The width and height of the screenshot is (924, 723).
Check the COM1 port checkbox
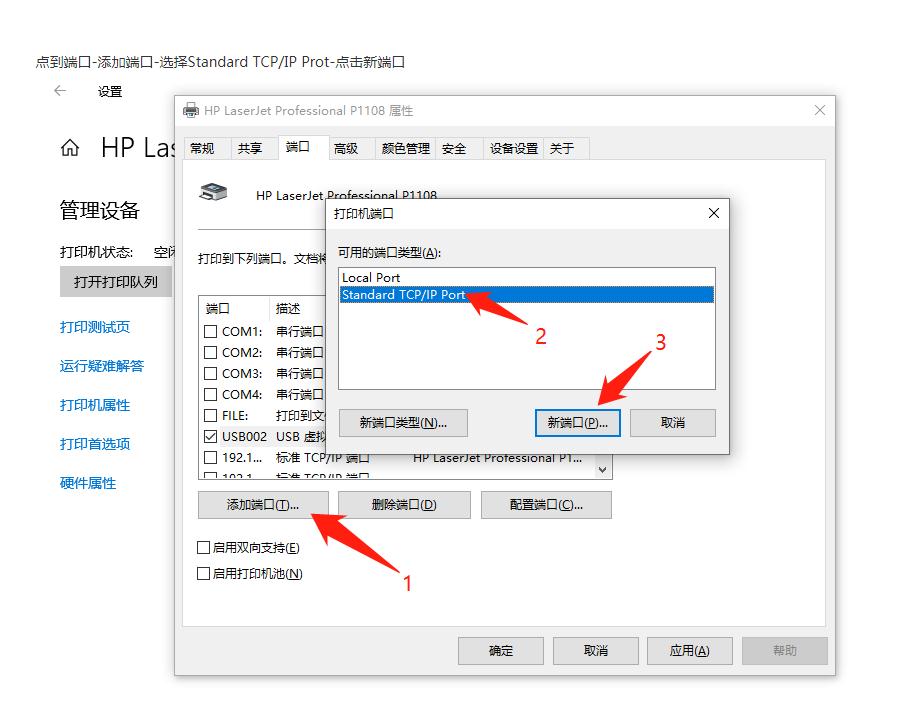210,332
